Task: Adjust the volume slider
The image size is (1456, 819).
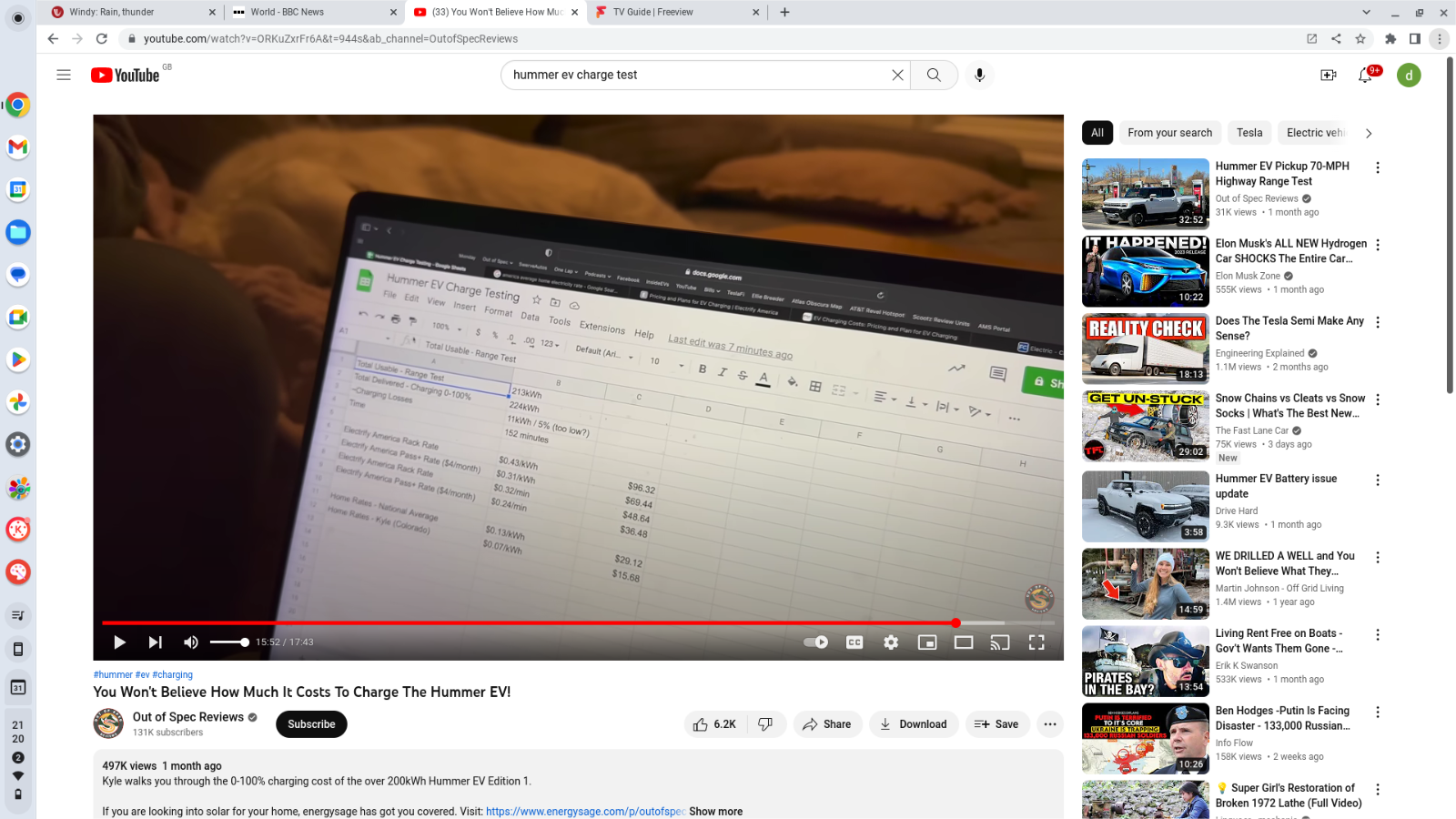Action: (229, 642)
